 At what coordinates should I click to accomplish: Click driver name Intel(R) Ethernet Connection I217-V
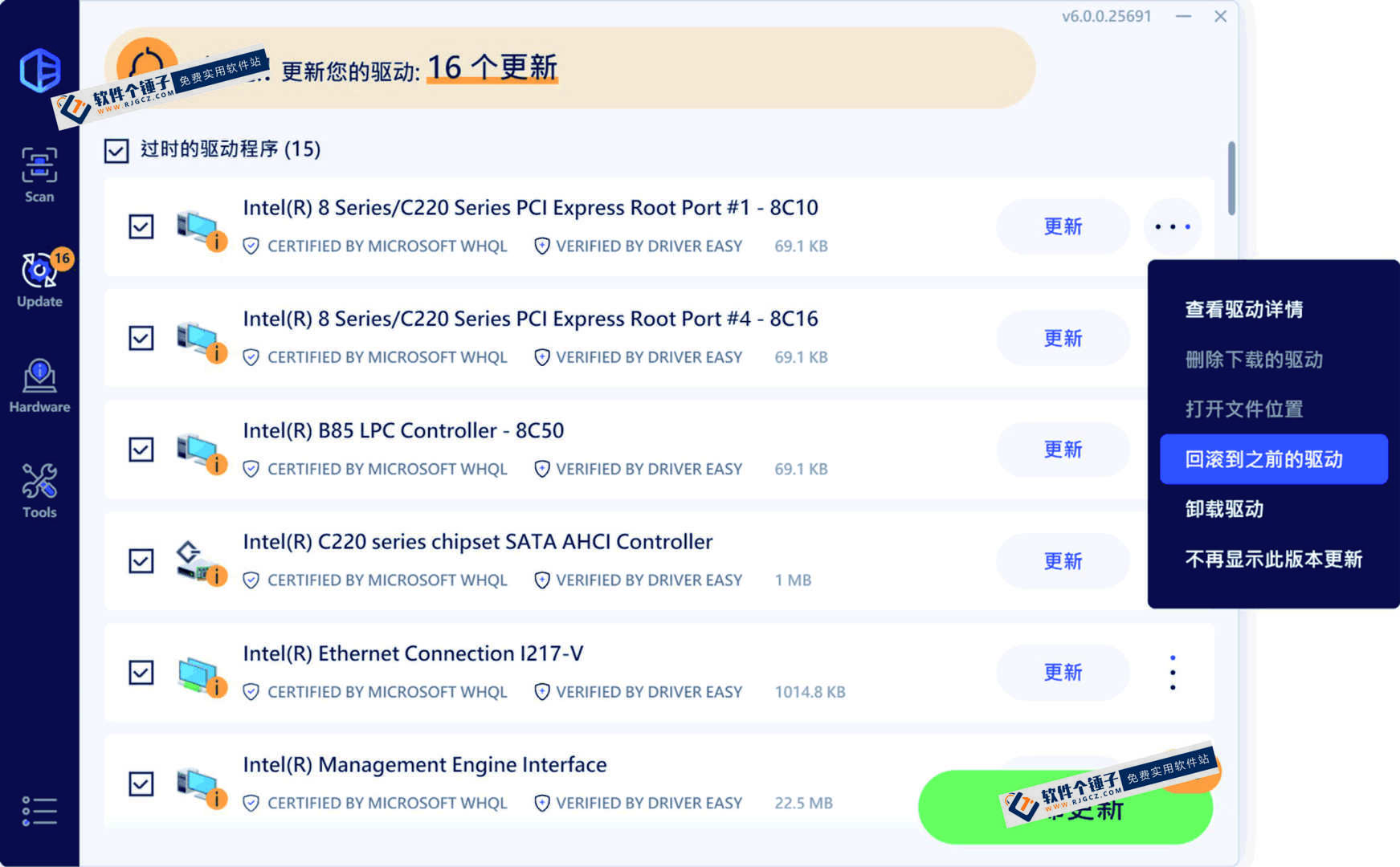coord(413,654)
